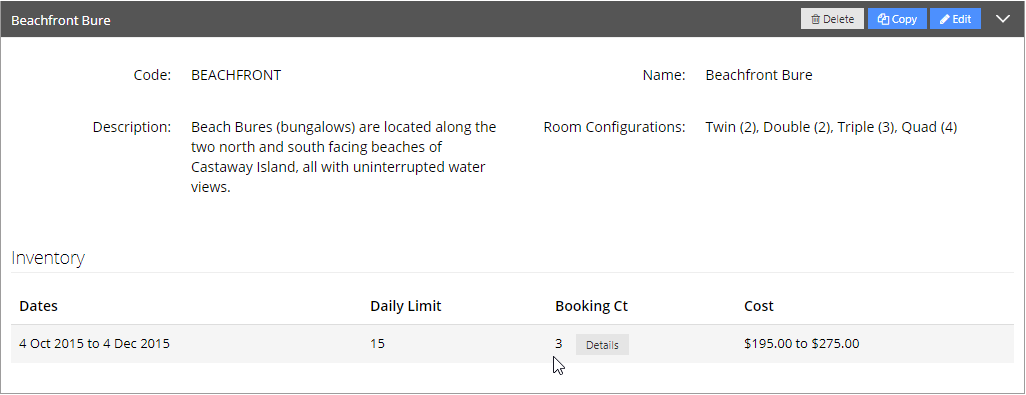
Task: Click the Room Configurations value list
Action: (831, 127)
